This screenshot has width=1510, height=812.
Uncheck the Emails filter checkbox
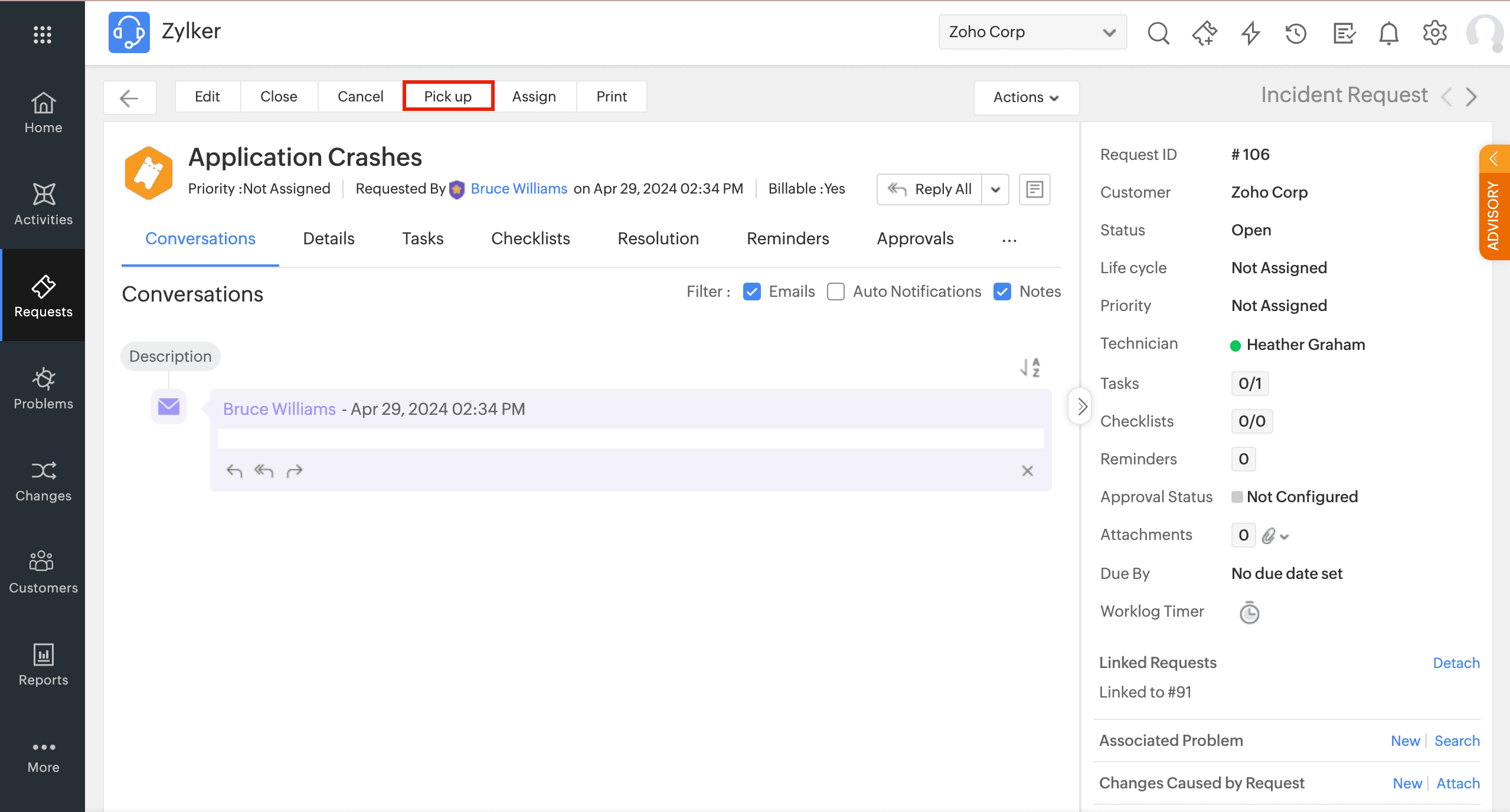tap(751, 292)
